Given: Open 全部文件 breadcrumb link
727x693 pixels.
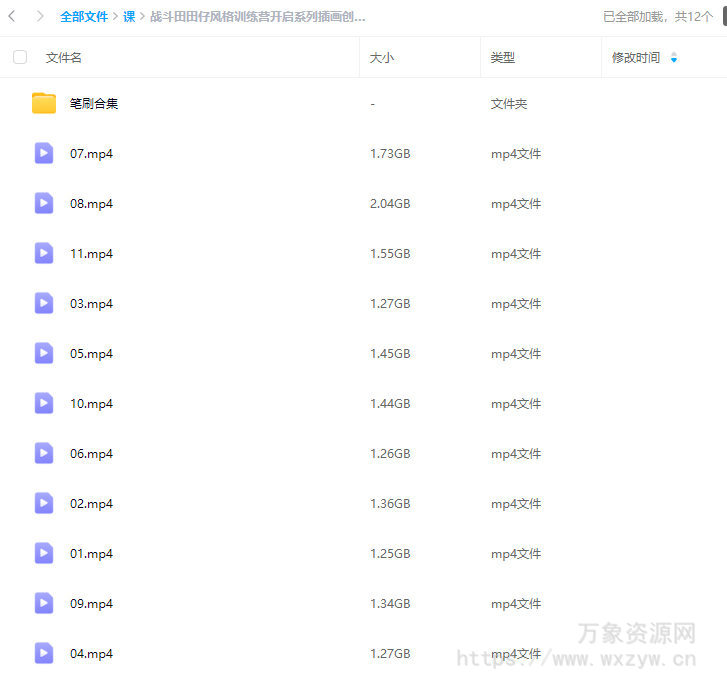Looking at the screenshot, I should coord(84,17).
